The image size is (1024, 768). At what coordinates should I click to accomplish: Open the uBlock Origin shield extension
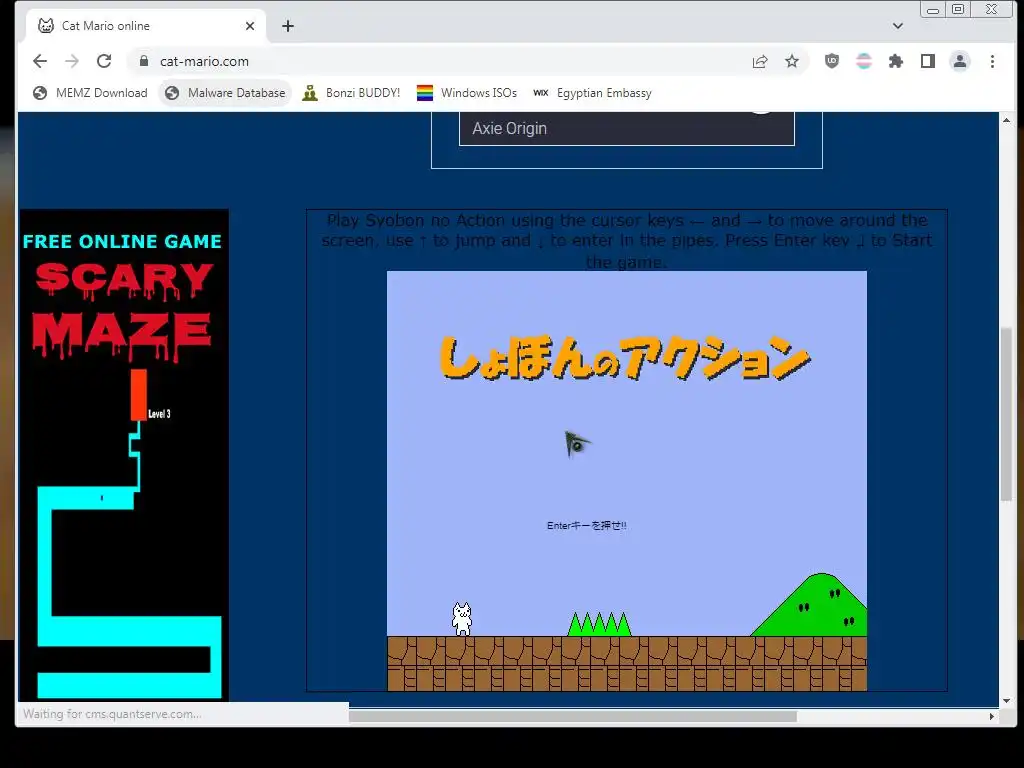coord(831,61)
